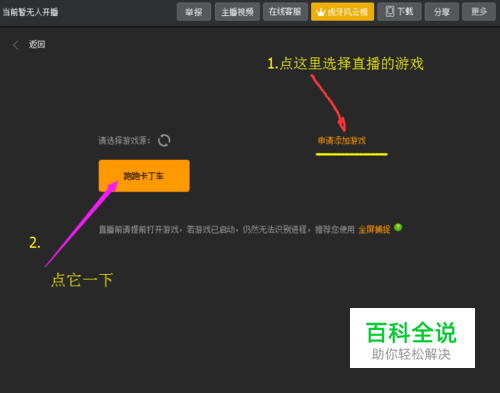
Task: Open the 虎牙风云榜 ranking button
Action: pos(342,12)
